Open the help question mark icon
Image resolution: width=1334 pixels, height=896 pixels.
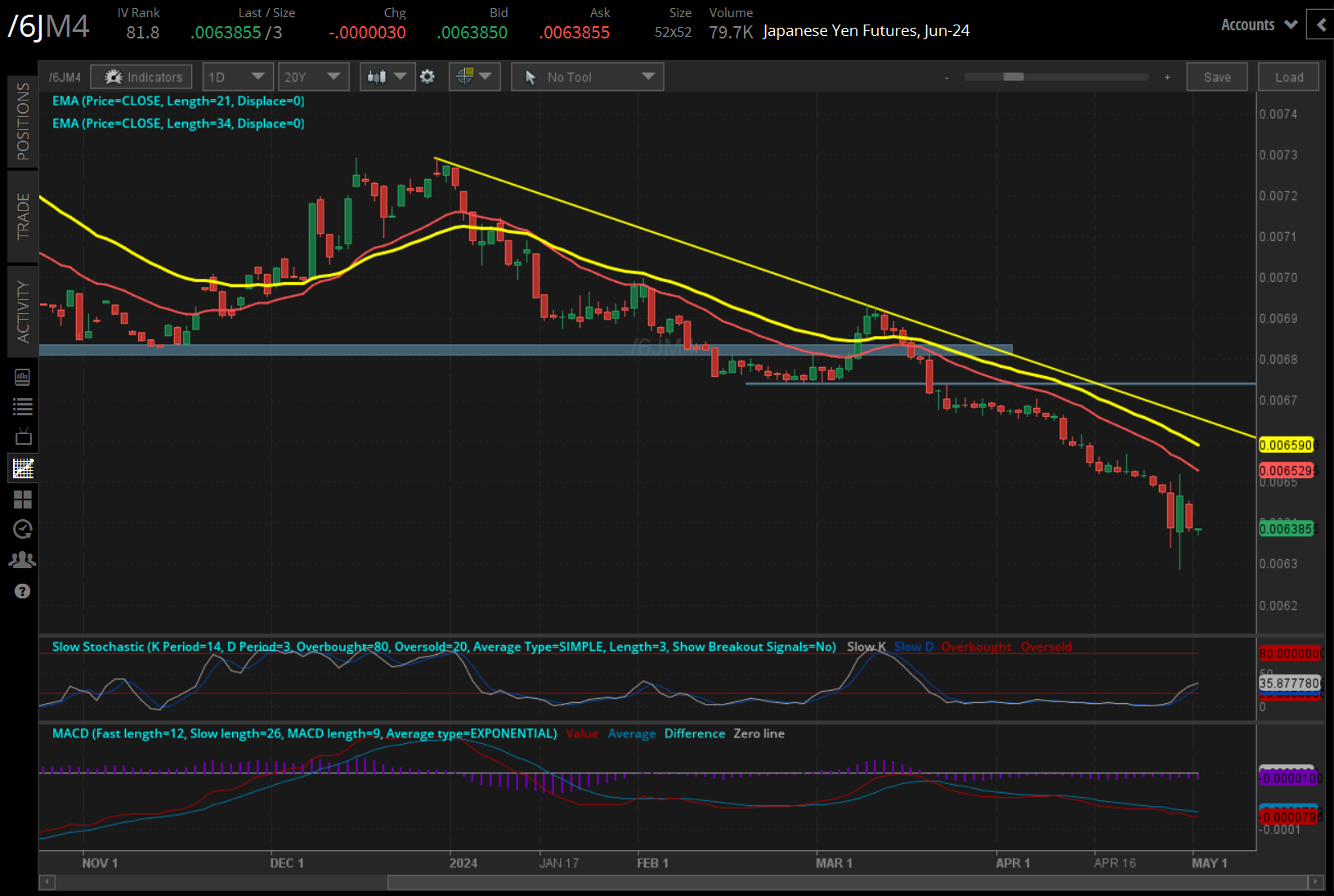coord(23,591)
